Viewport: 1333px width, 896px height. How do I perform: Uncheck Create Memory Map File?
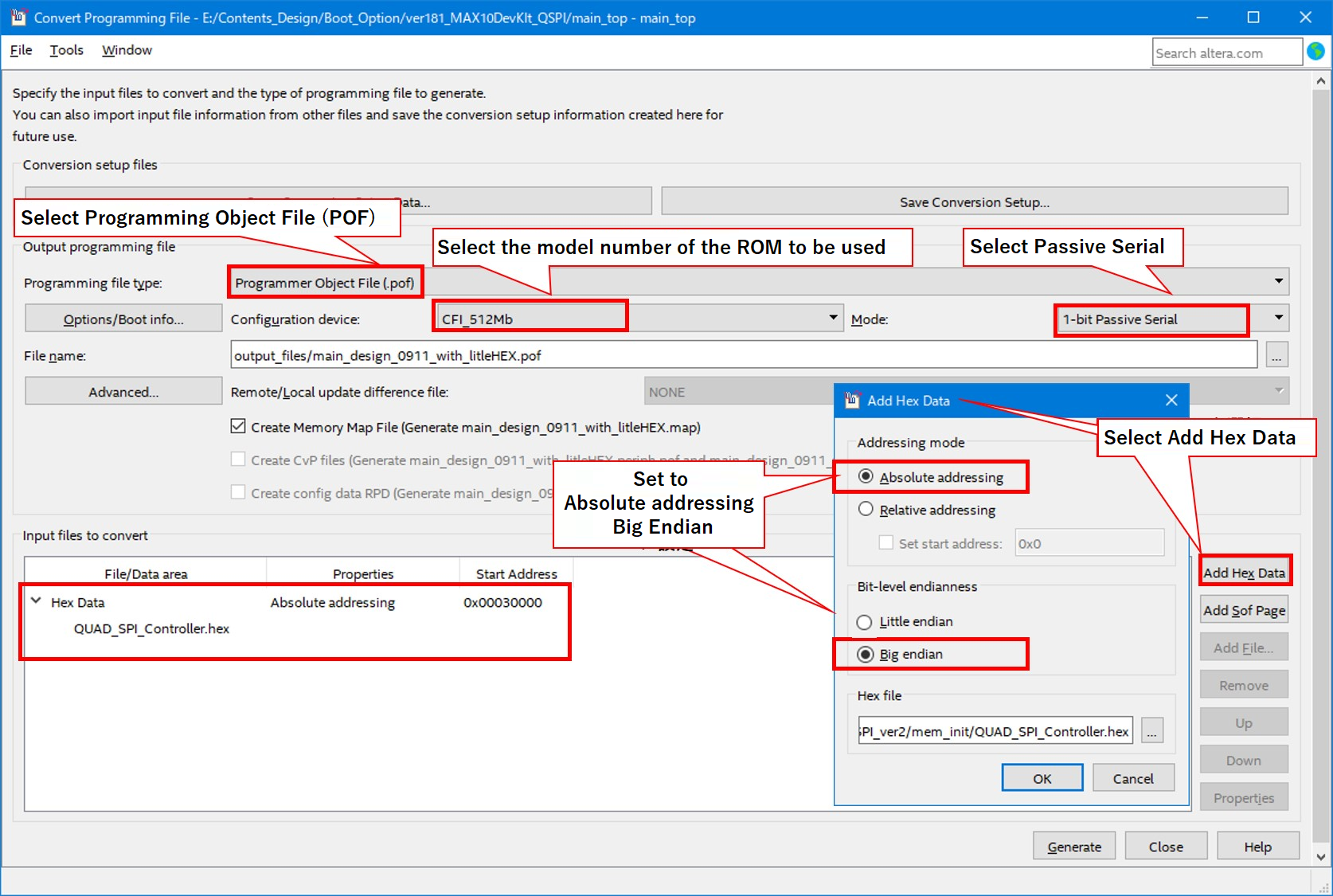click(237, 426)
